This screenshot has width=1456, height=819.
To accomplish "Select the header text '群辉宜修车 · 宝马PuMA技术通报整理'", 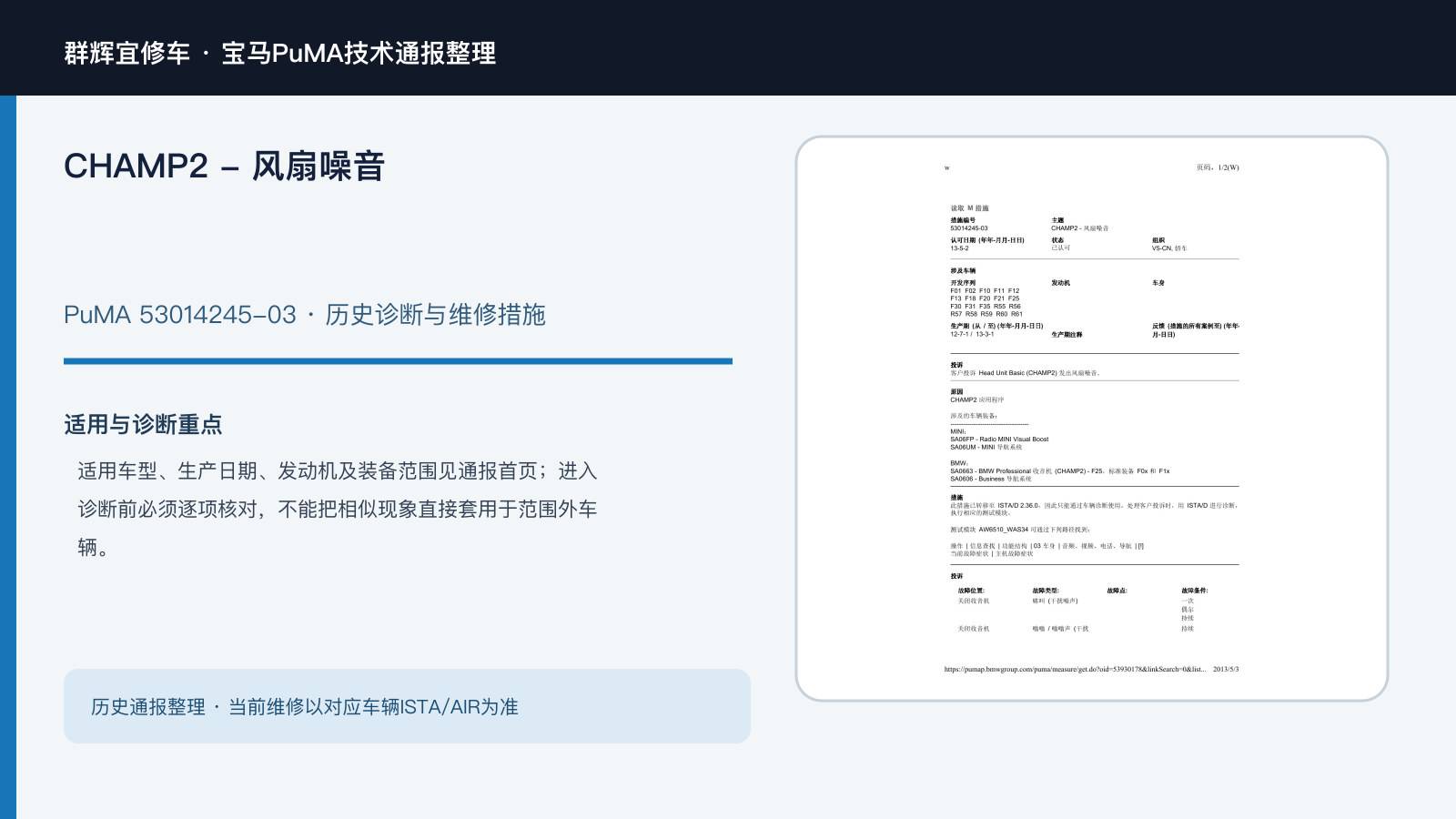I will (280, 53).
